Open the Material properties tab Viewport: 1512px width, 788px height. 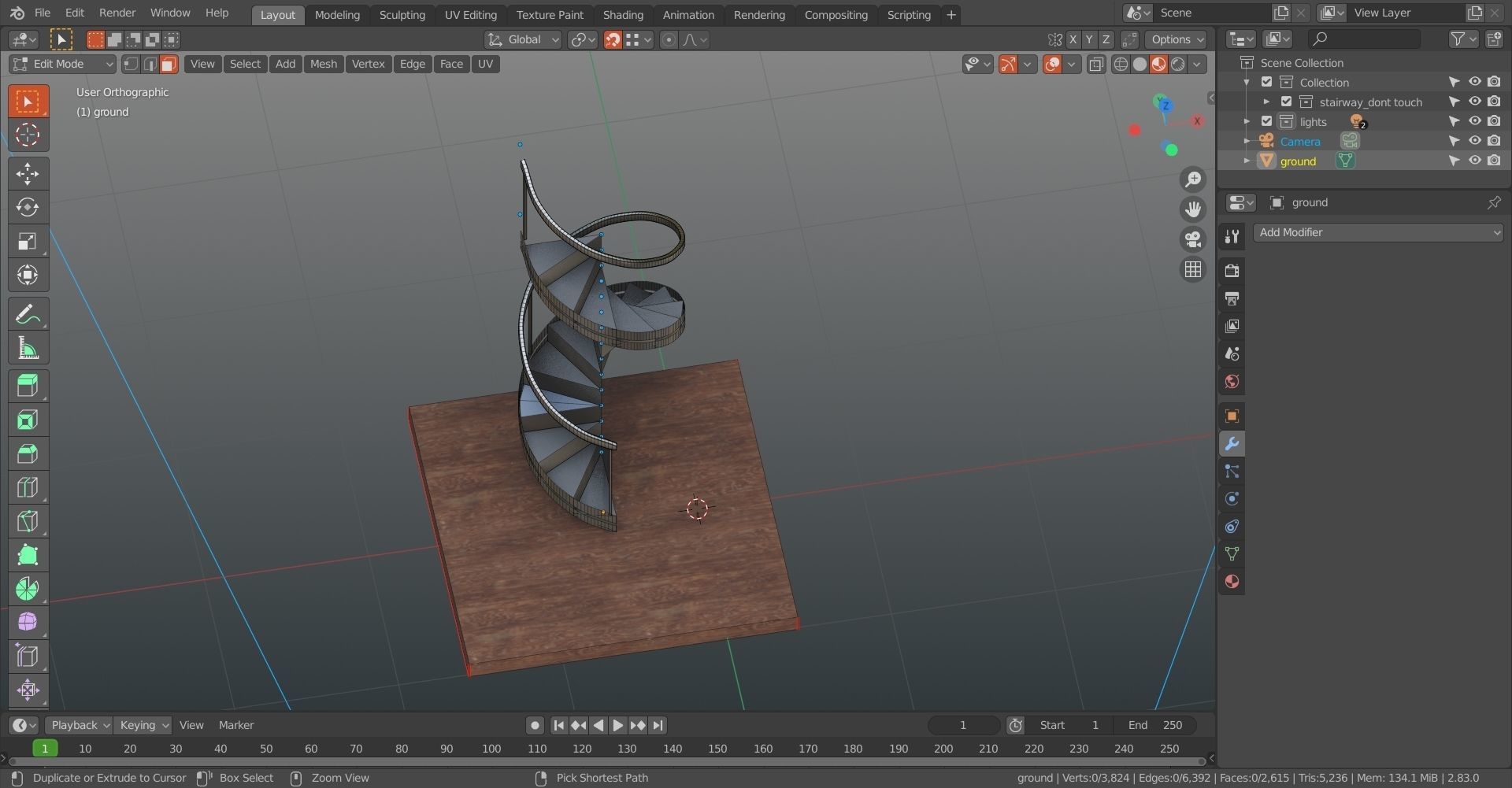coord(1232,582)
